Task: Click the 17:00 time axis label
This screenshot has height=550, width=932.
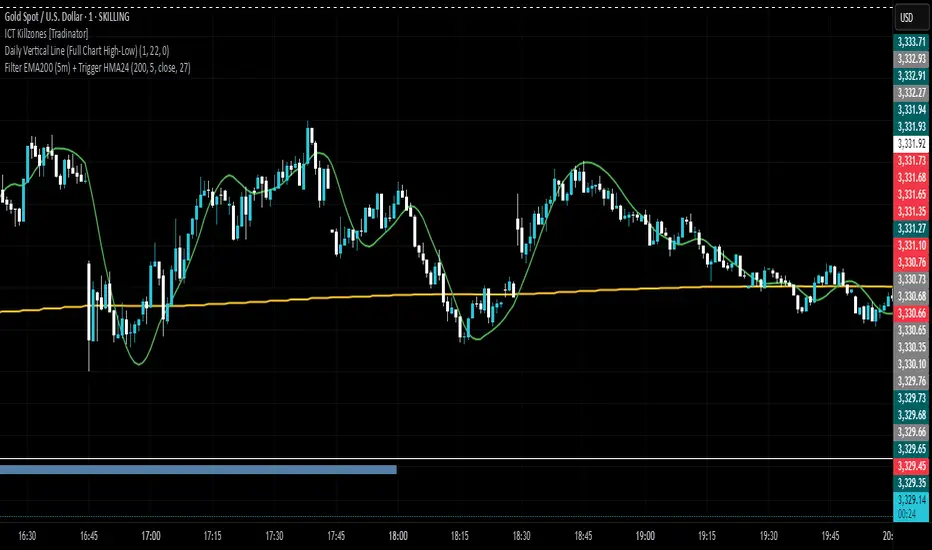Action: point(150,536)
